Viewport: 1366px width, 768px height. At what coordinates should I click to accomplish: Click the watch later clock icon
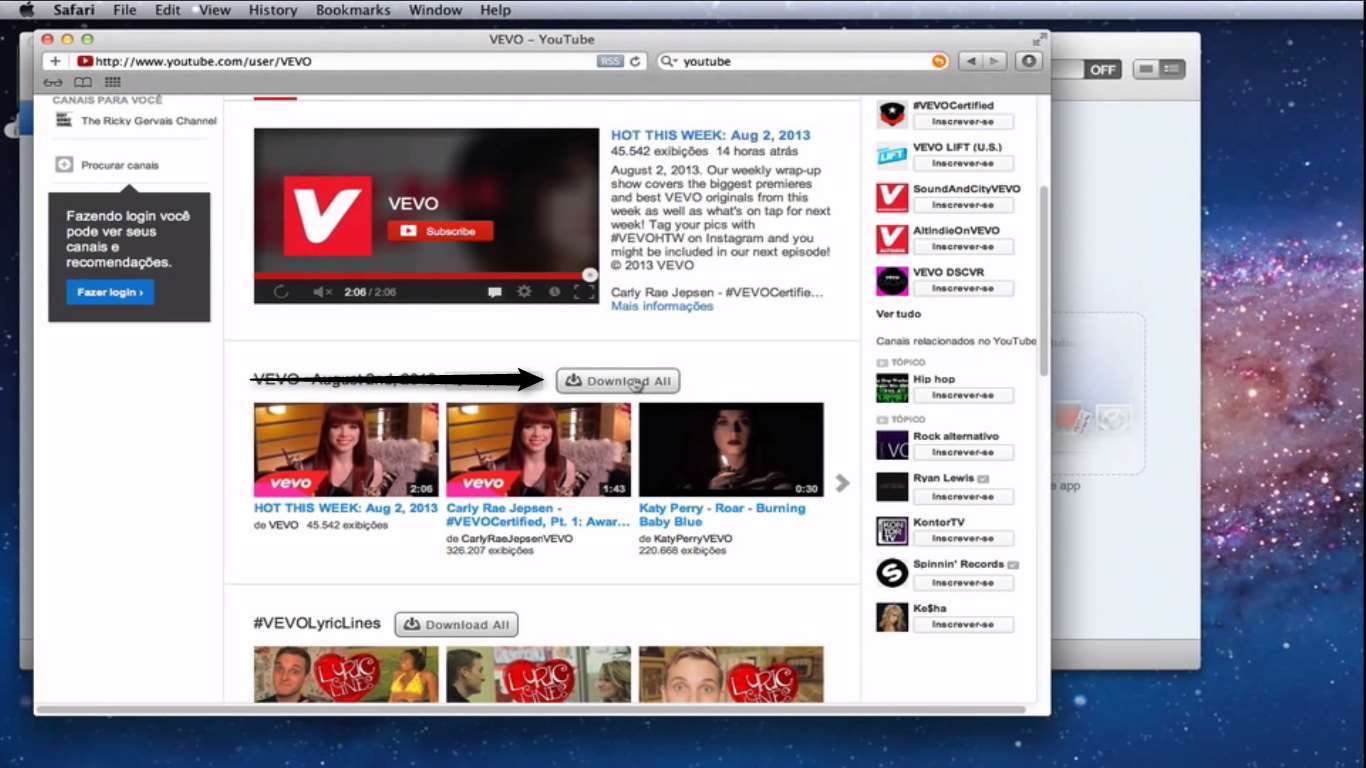pos(554,292)
